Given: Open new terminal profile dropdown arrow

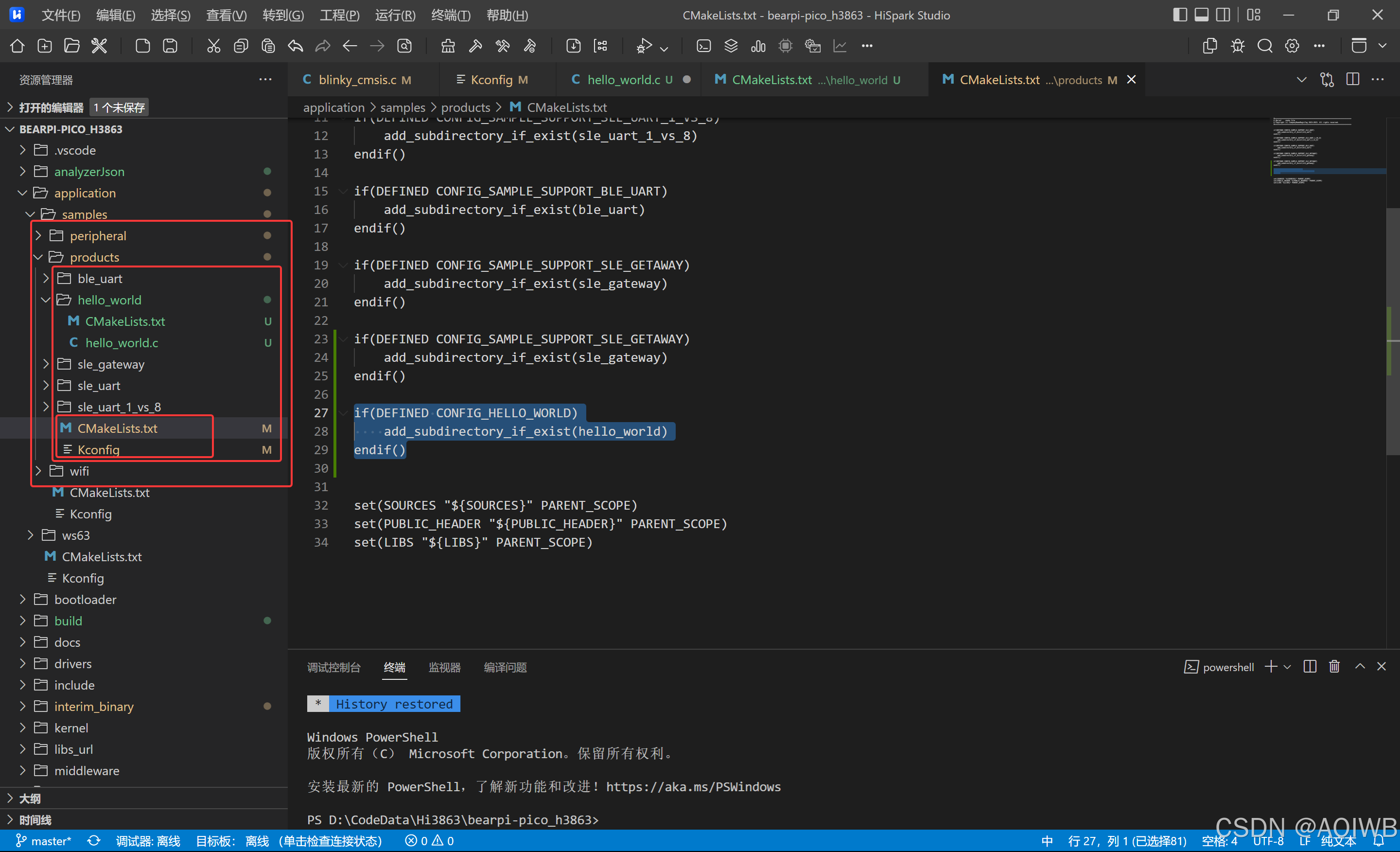Looking at the screenshot, I should tap(1288, 667).
